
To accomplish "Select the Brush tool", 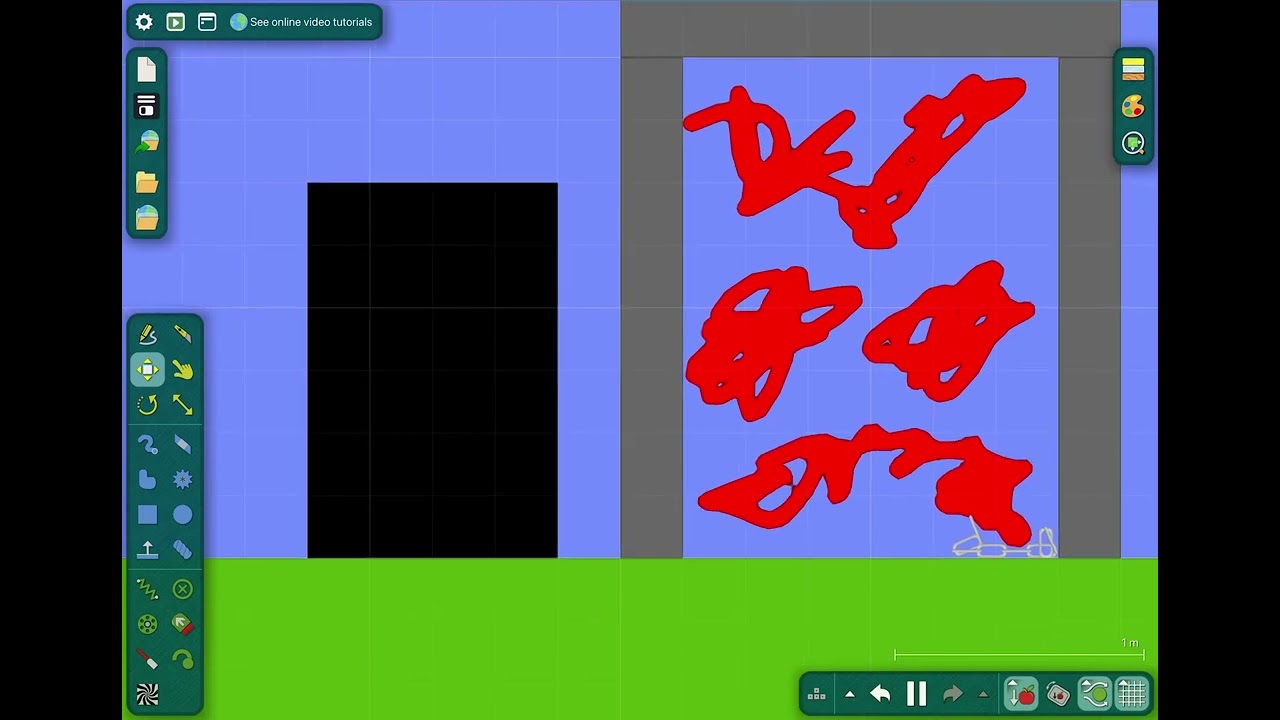I will (x=147, y=444).
